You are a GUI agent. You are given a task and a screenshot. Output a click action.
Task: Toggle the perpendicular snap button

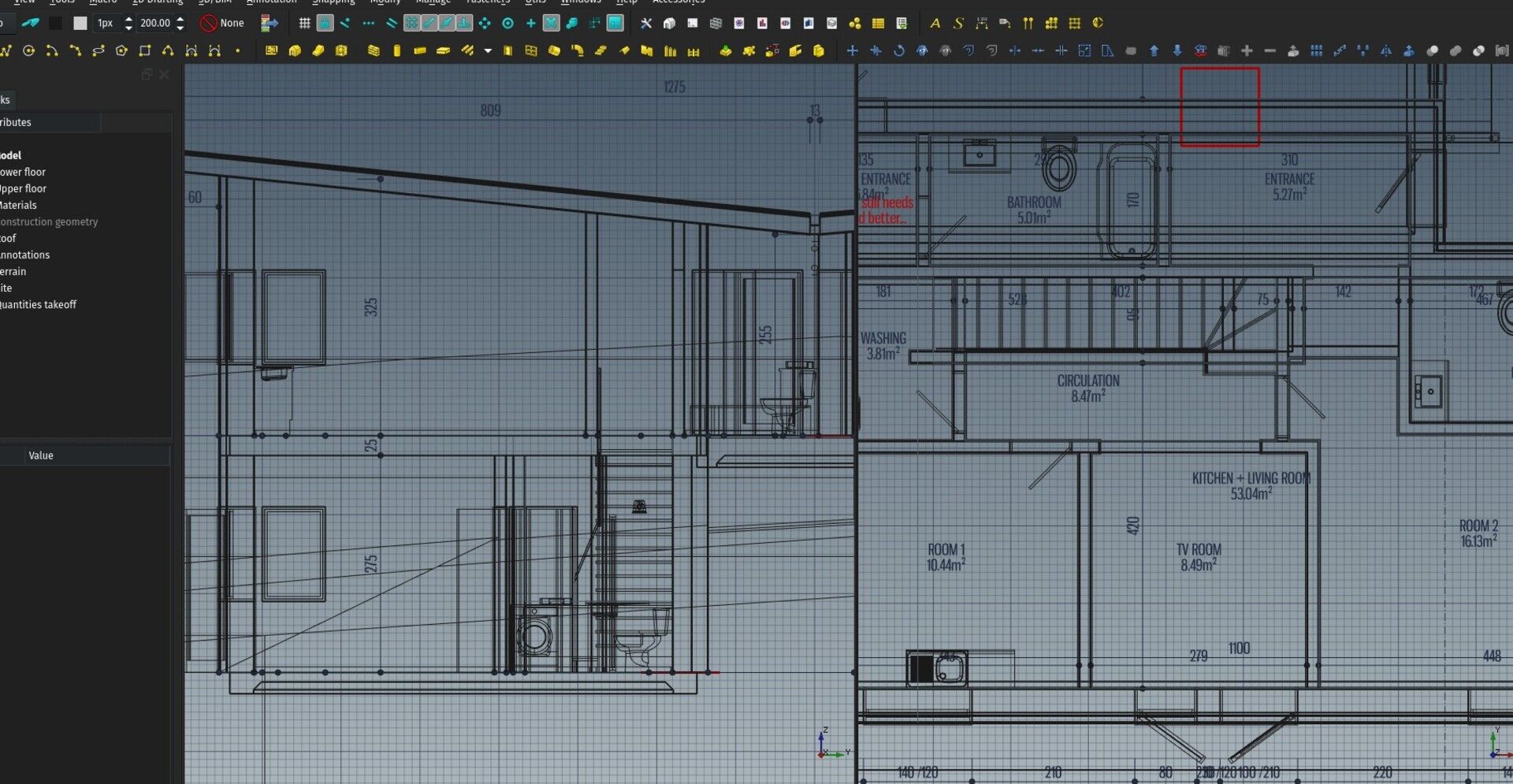pos(464,23)
